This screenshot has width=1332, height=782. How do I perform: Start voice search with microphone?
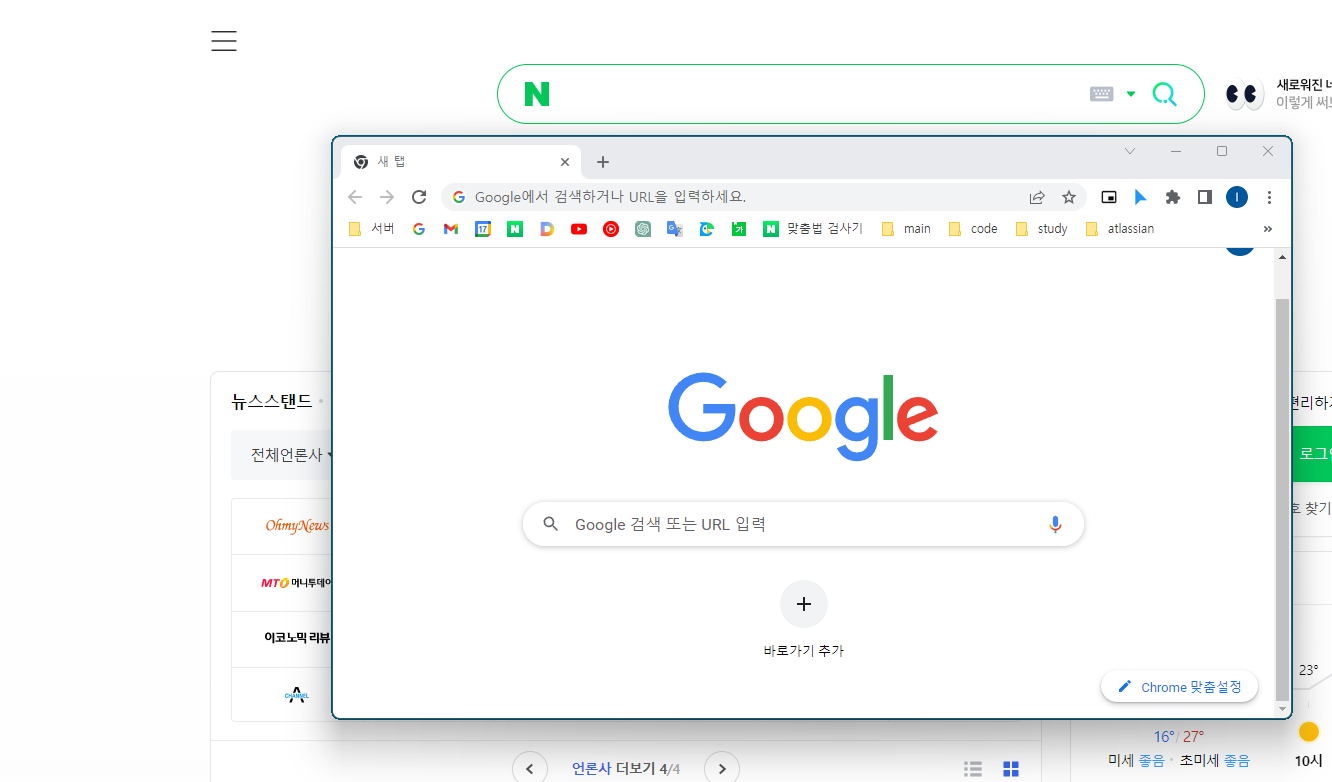[x=1055, y=524]
